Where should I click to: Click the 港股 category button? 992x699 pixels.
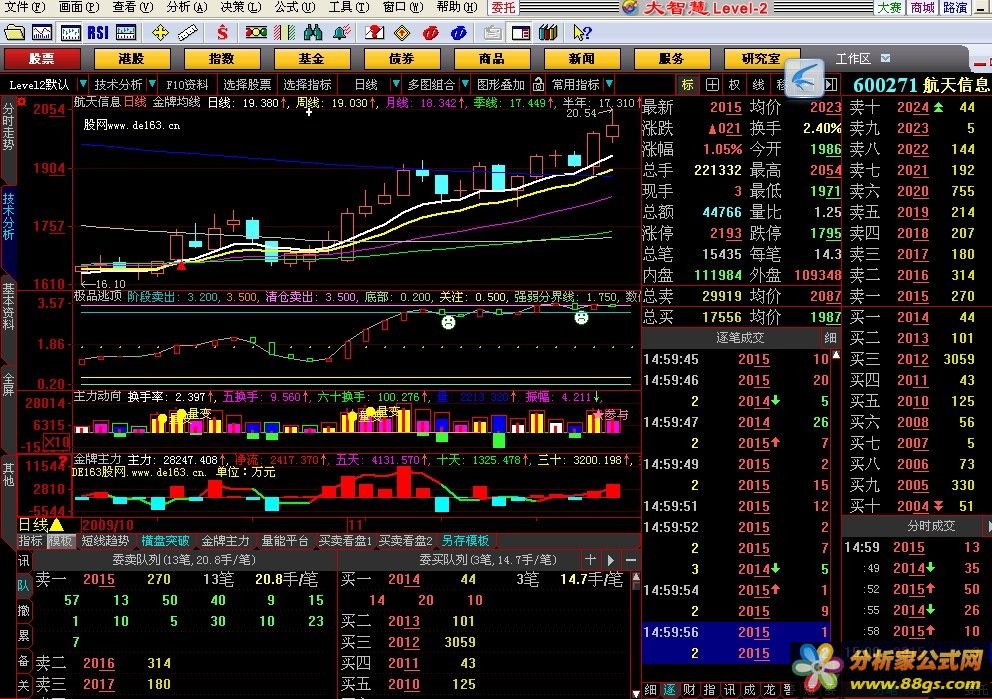point(132,59)
